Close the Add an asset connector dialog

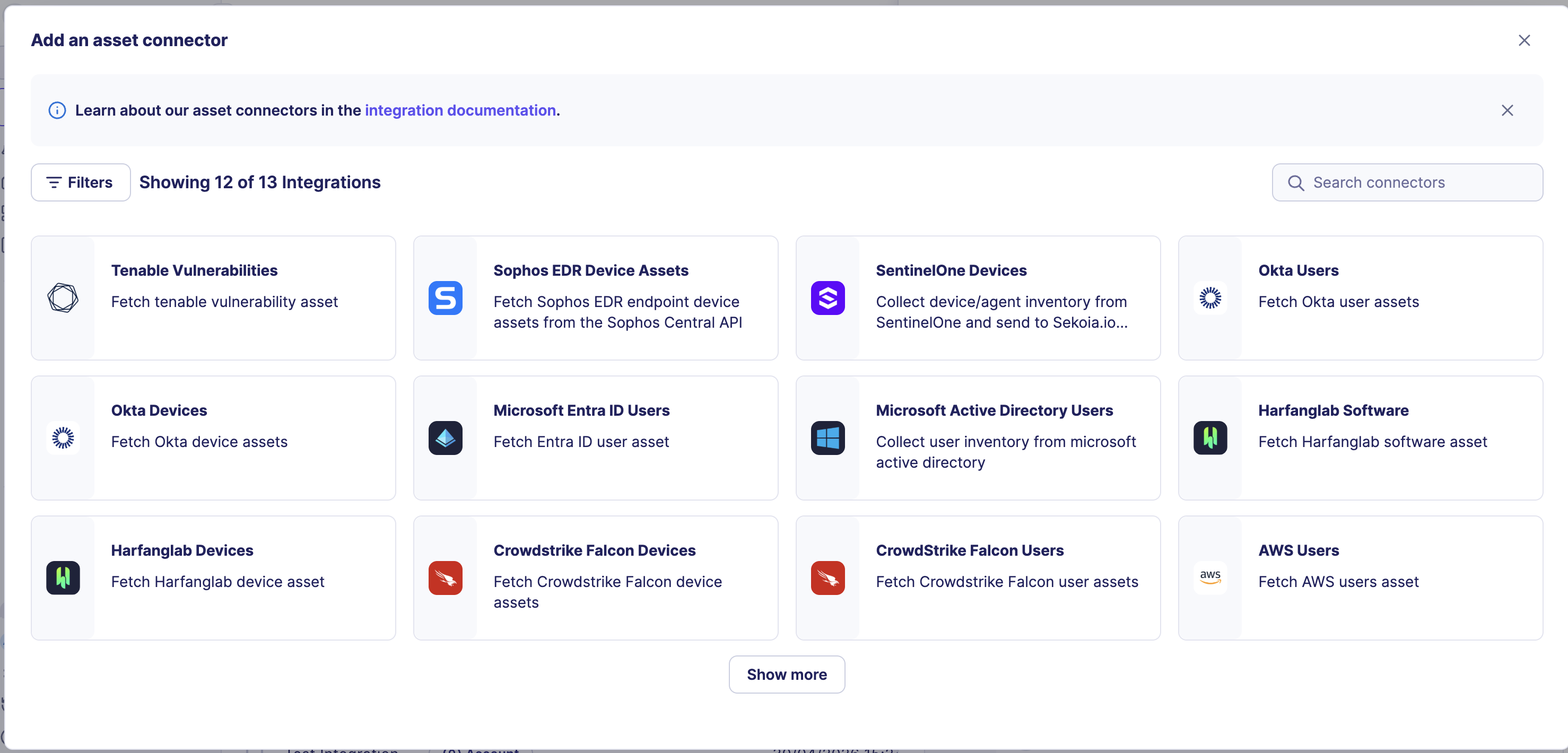pyautogui.click(x=1523, y=40)
